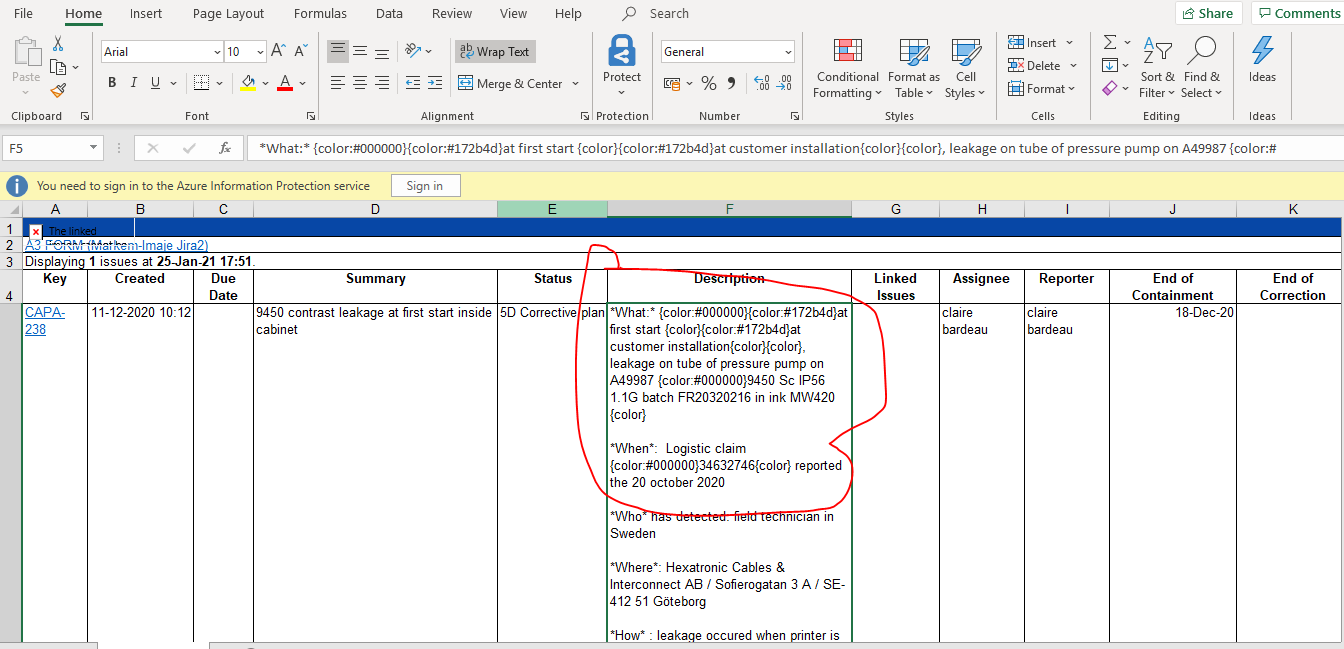This screenshot has height=649, width=1344.
Task: Open the Comments pane button
Action: [x=1298, y=13]
